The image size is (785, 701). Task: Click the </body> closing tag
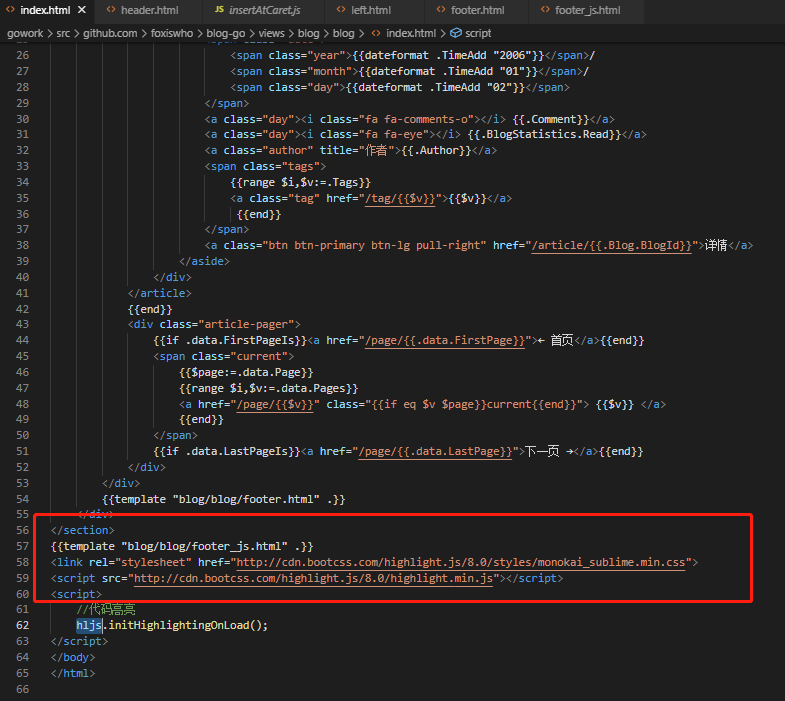click(73, 657)
